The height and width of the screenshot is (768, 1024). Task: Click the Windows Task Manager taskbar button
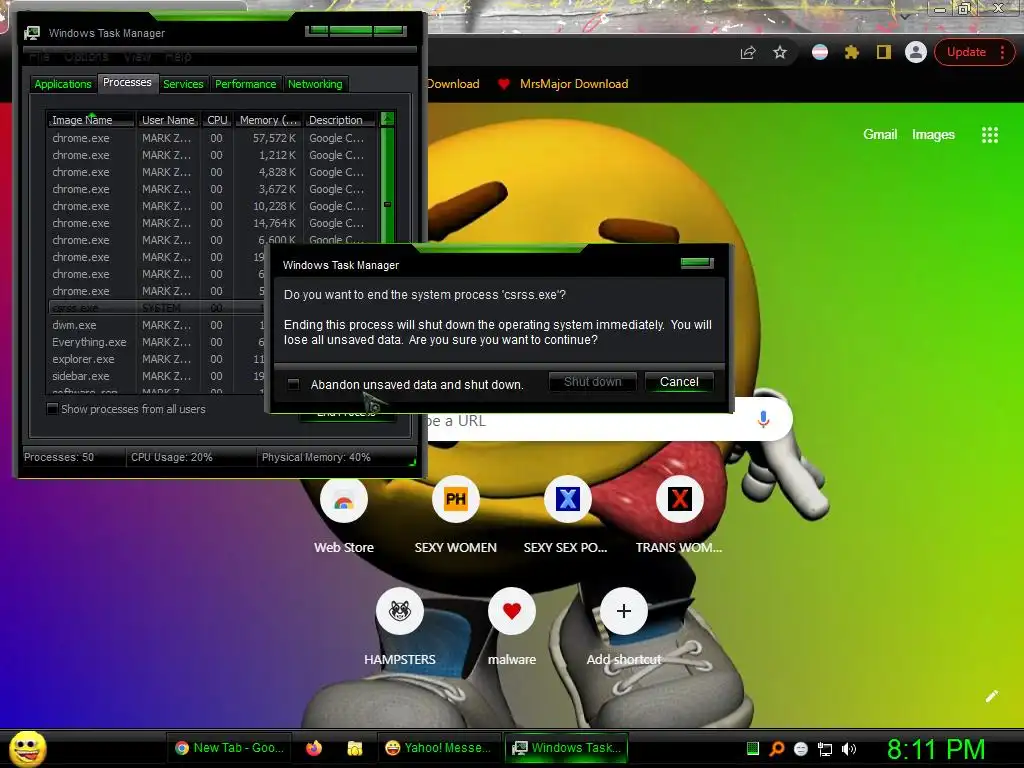[x=566, y=748]
